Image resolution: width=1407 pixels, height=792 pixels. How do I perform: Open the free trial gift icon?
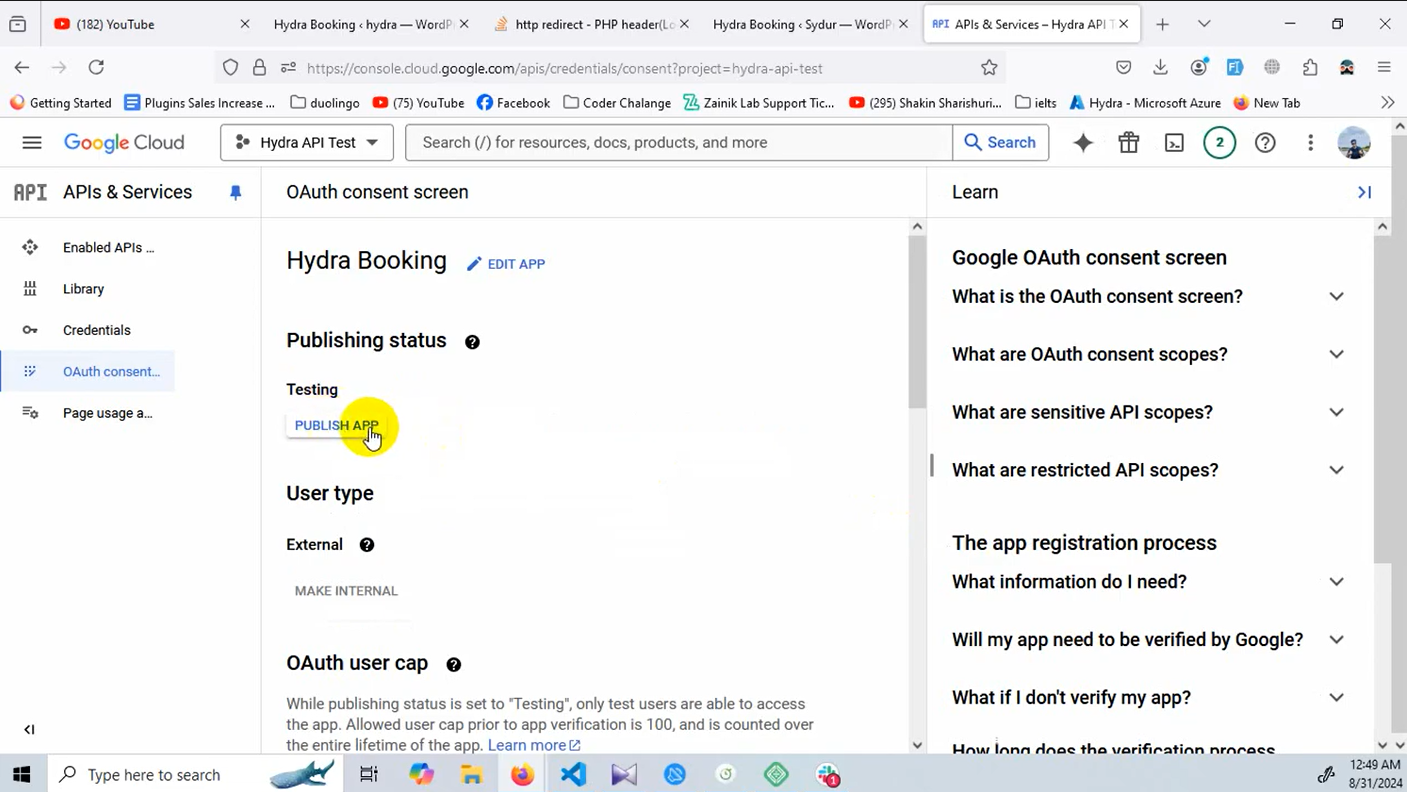1129,142
